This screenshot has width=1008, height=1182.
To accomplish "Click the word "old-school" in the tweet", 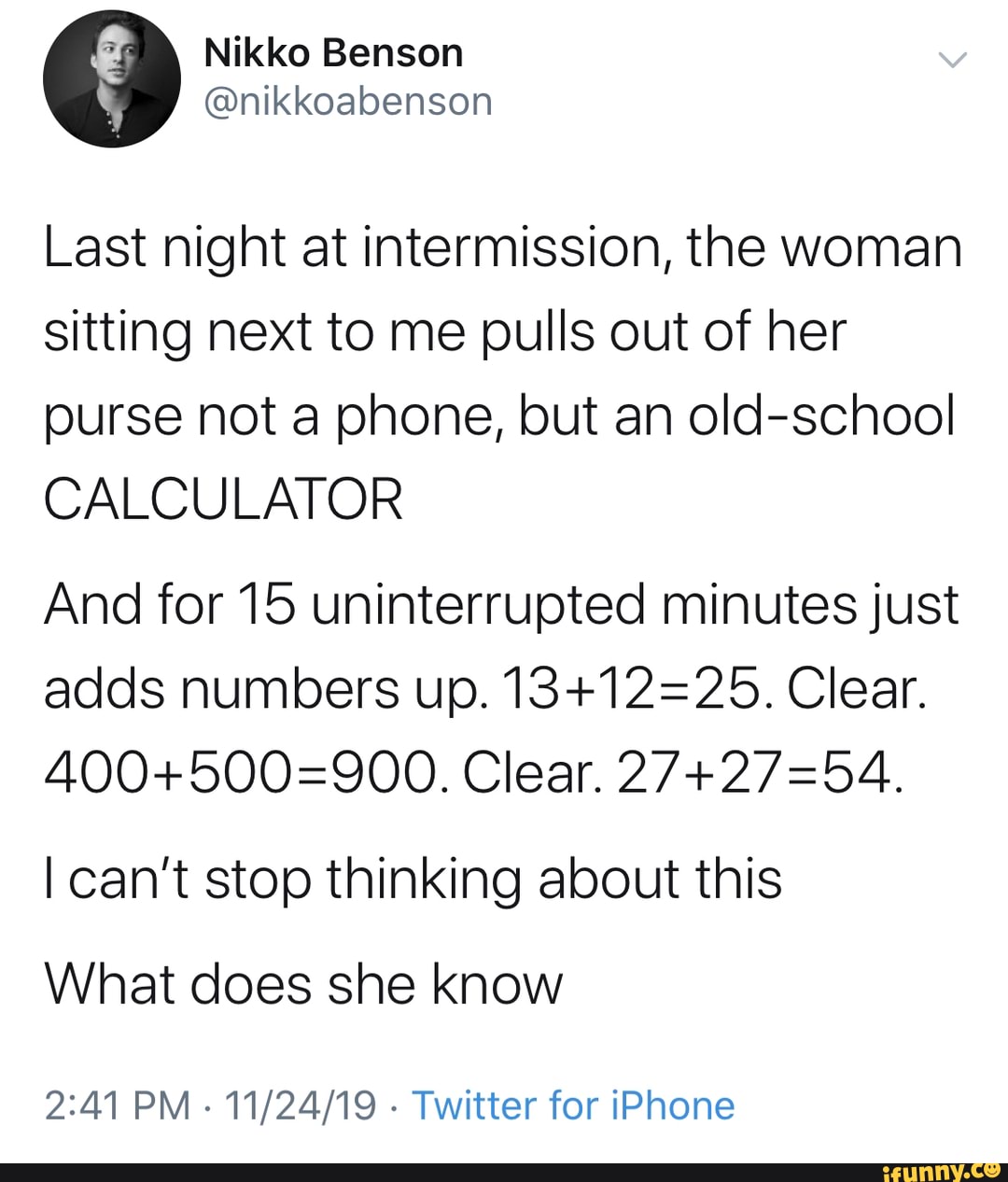I will click(x=821, y=415).
